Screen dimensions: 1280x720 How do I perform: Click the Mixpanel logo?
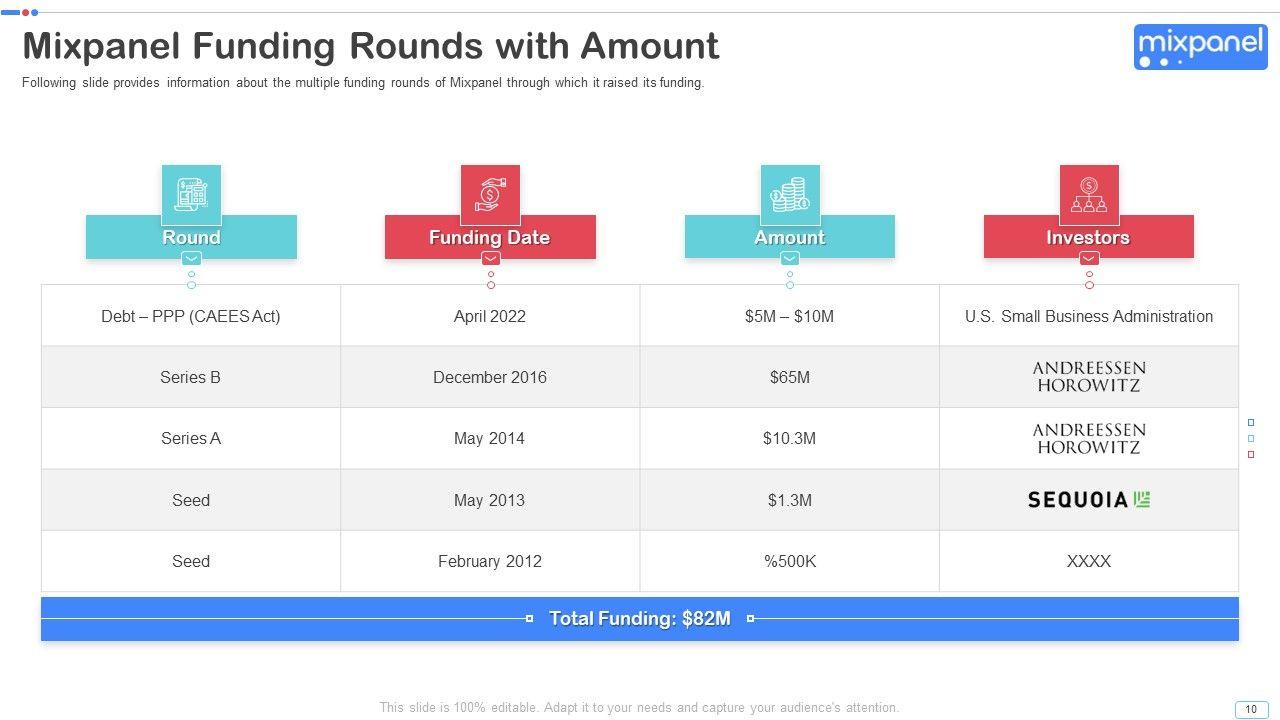tap(1200, 47)
